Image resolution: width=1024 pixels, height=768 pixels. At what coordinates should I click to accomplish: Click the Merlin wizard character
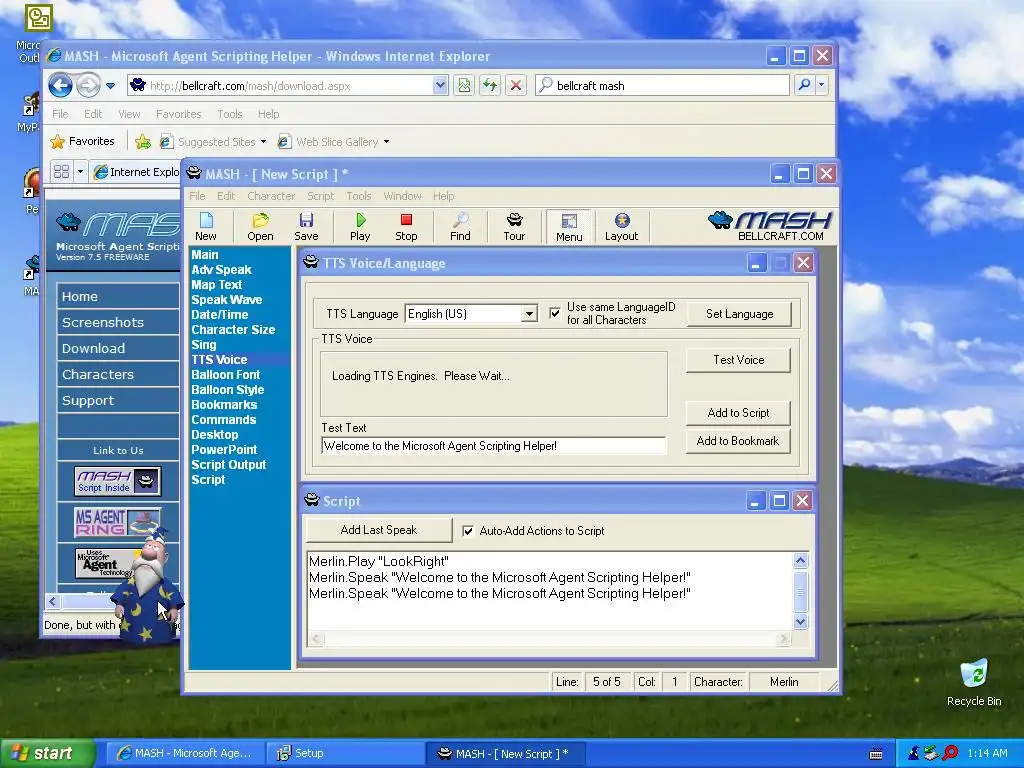point(148,586)
